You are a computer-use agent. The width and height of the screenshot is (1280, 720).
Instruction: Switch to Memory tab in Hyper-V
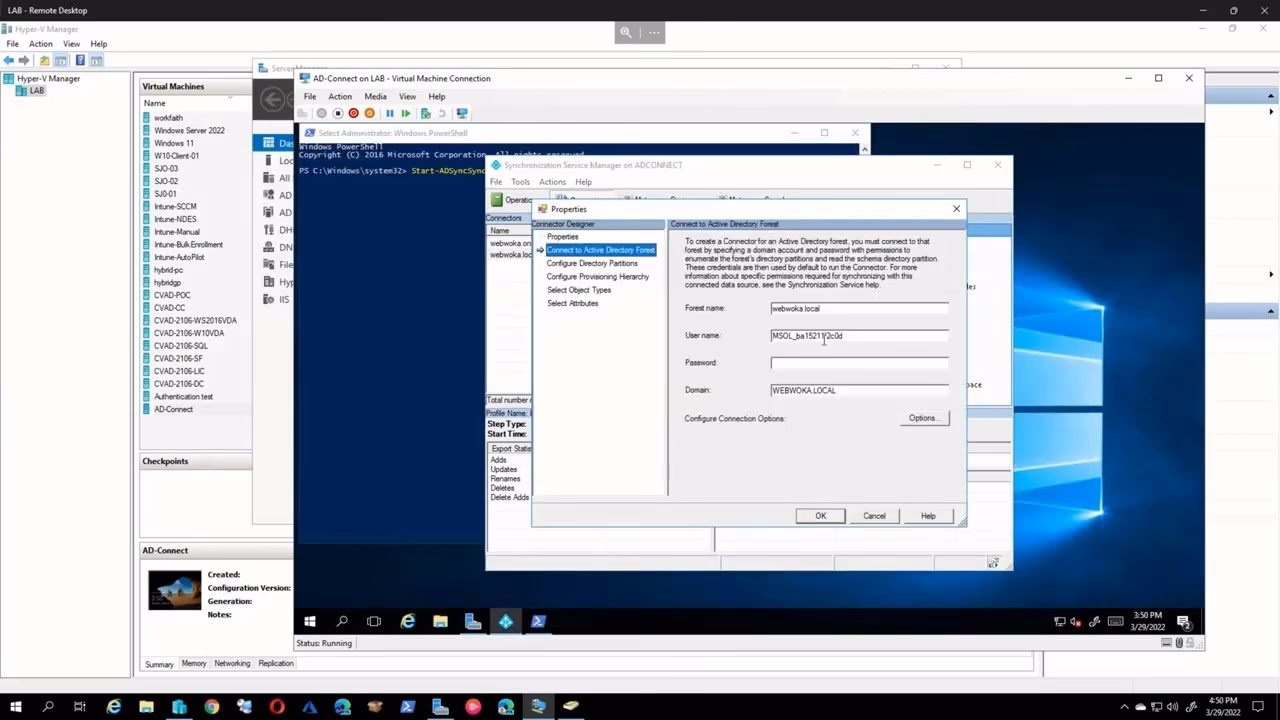click(x=194, y=664)
